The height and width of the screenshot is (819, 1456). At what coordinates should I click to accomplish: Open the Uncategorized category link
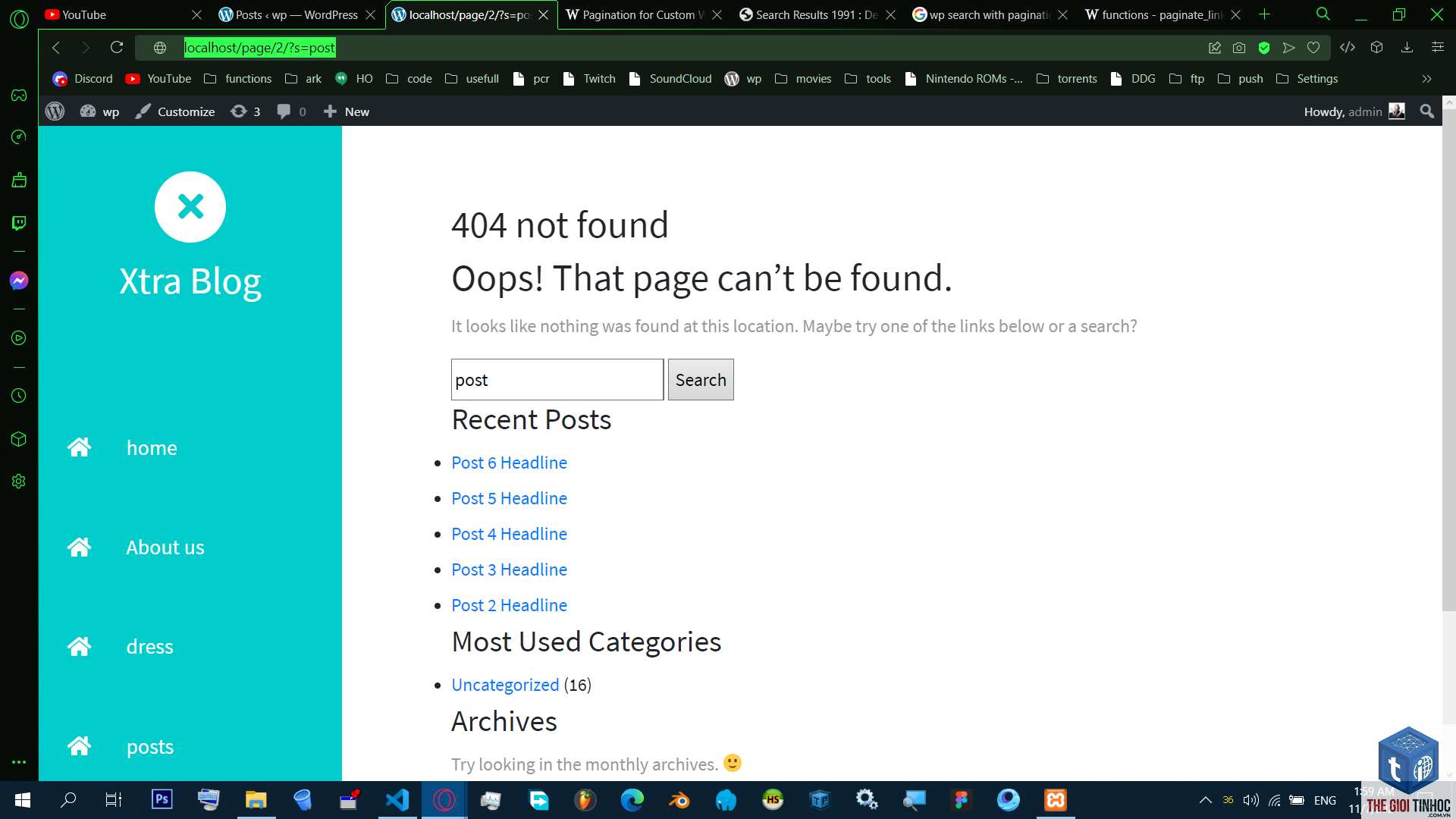point(505,685)
